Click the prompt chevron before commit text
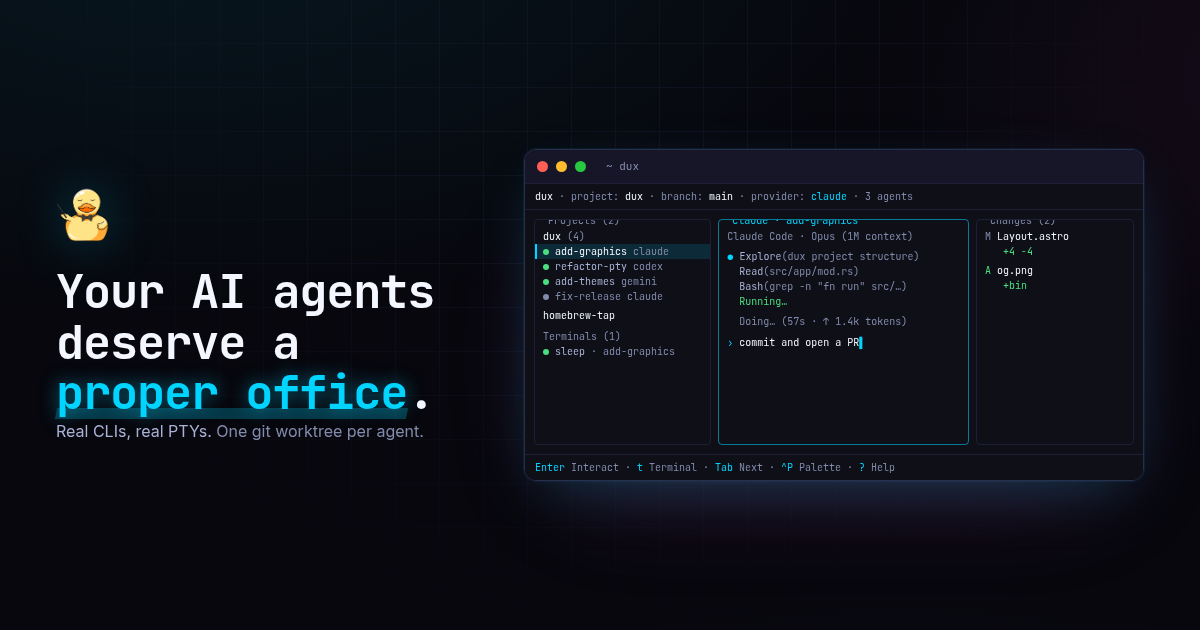 click(x=730, y=343)
